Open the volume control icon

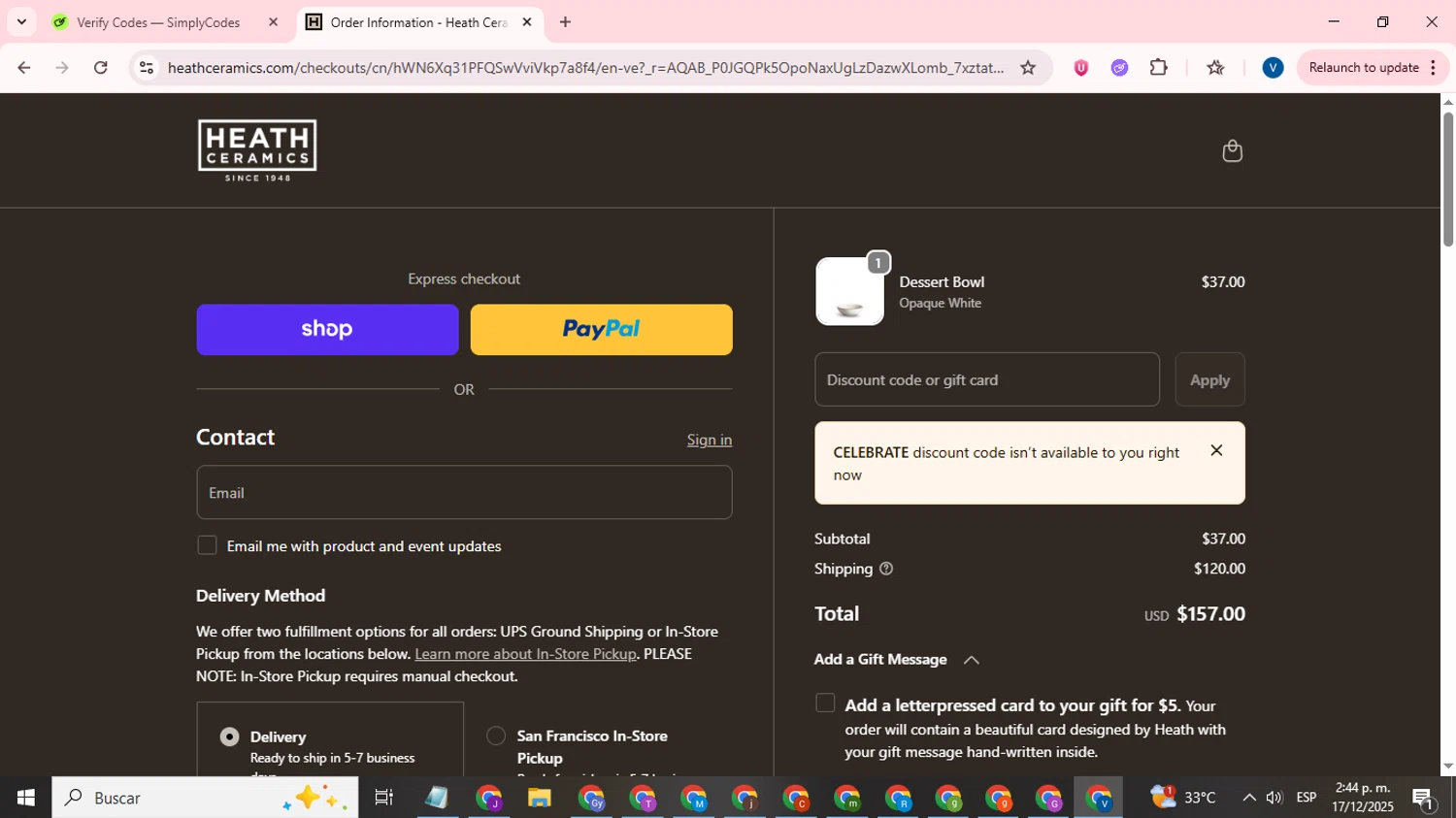pos(1274,798)
